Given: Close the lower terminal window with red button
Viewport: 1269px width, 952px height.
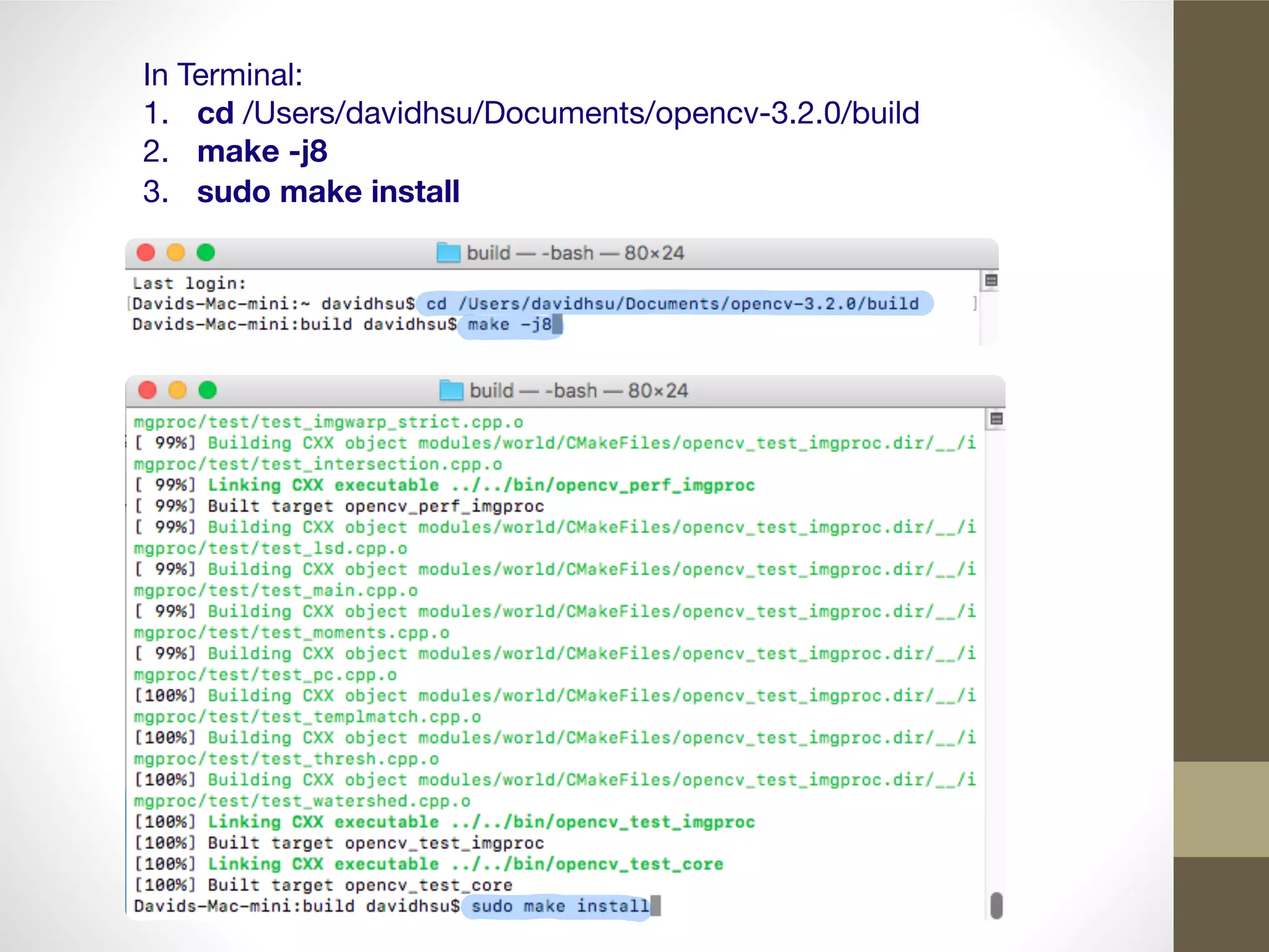Looking at the screenshot, I should [147, 390].
